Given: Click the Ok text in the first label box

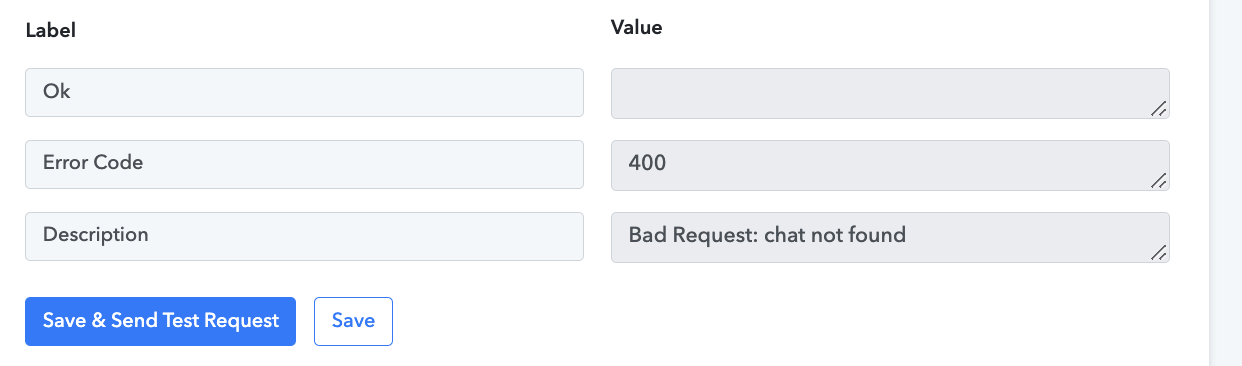Looking at the screenshot, I should (x=56, y=91).
